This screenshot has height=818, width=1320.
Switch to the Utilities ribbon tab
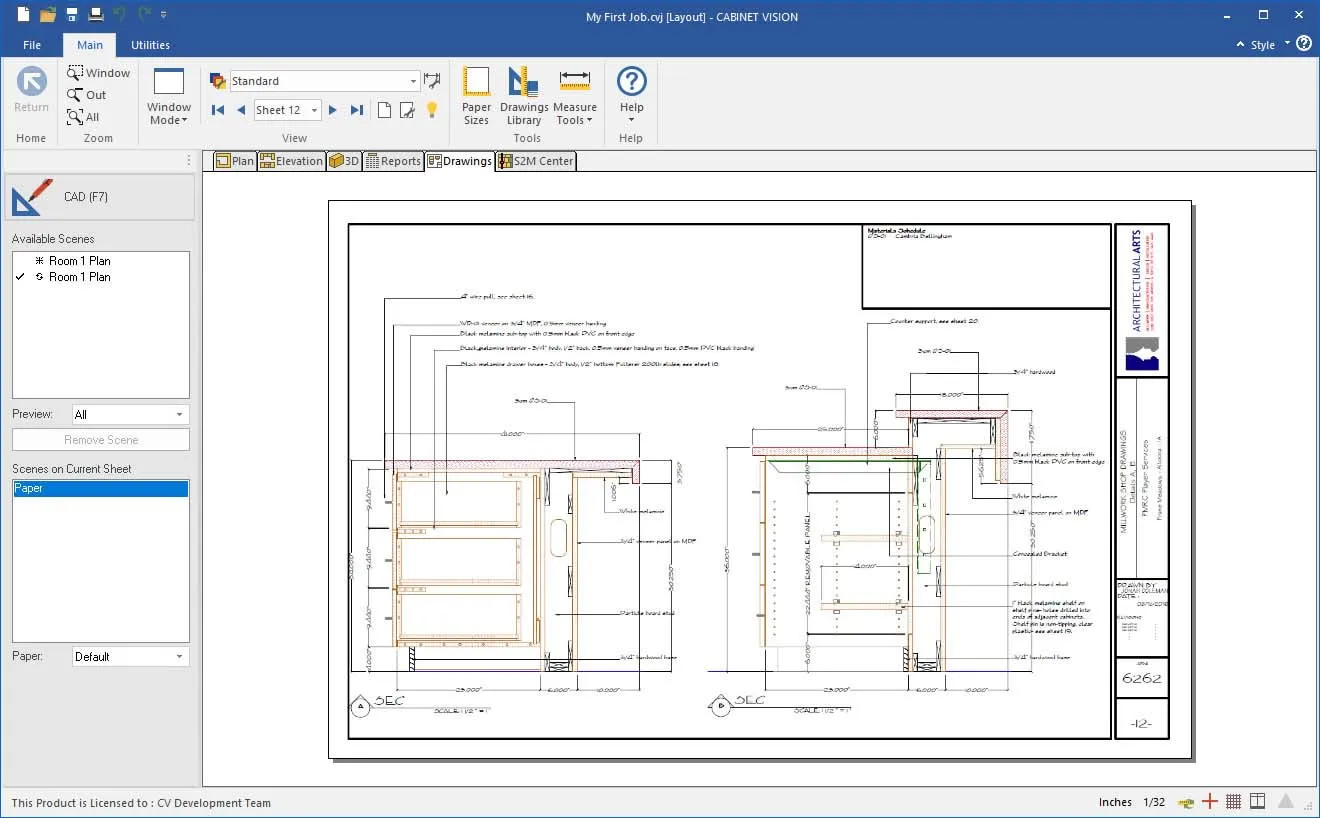(150, 45)
